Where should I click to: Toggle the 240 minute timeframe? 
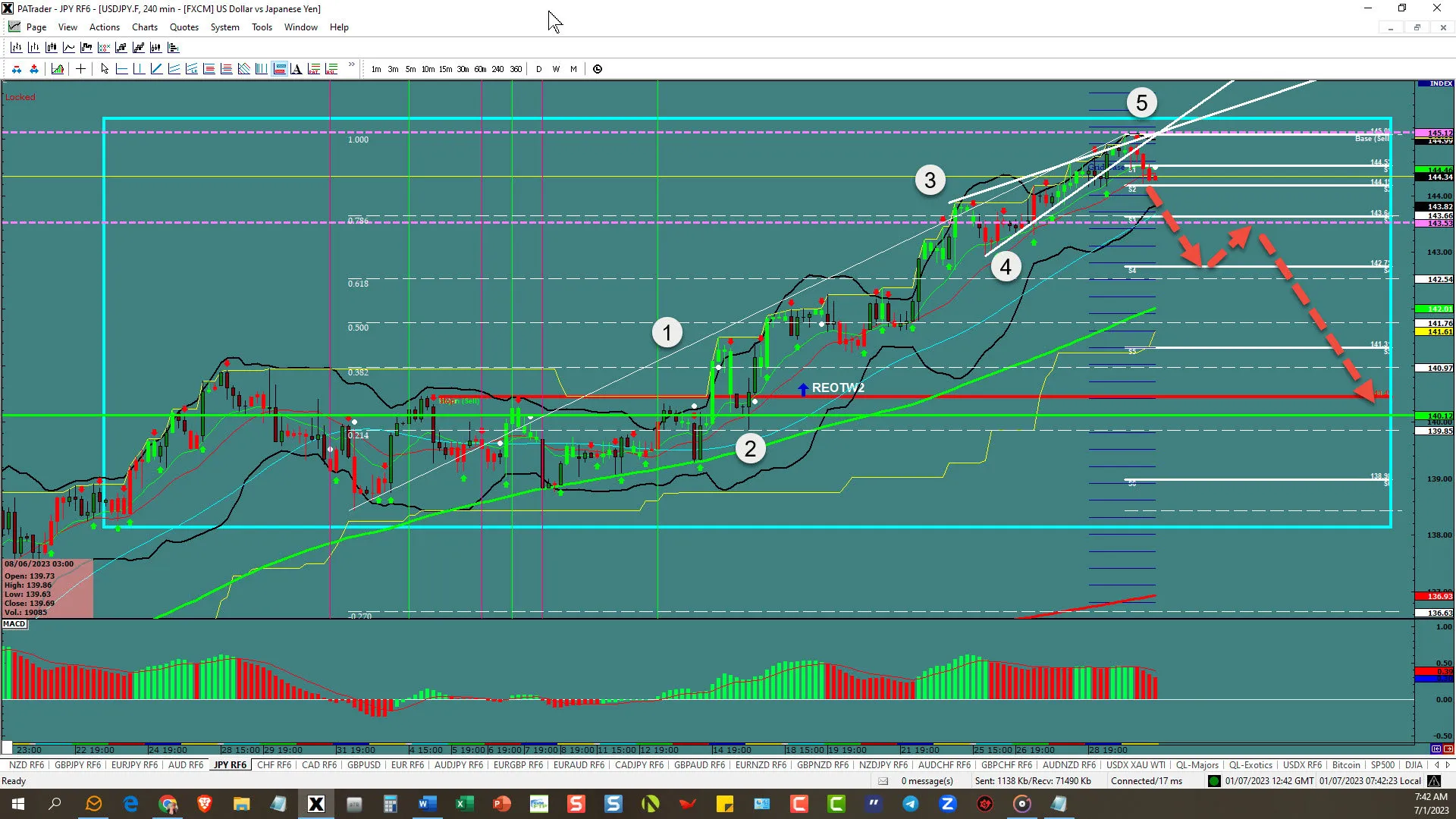point(497,69)
